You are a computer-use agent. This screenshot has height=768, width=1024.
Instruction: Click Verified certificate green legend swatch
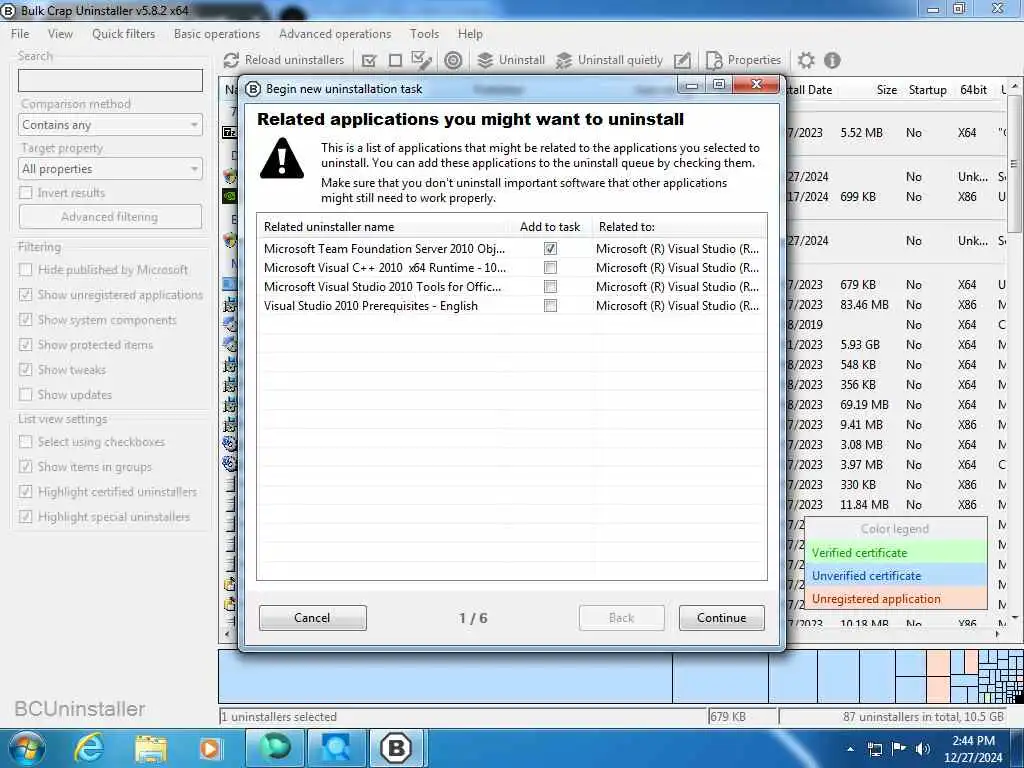click(x=895, y=553)
